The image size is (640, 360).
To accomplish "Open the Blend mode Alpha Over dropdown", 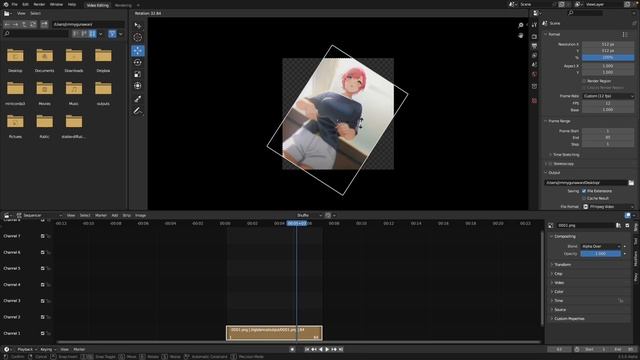I will click(x=601, y=246).
